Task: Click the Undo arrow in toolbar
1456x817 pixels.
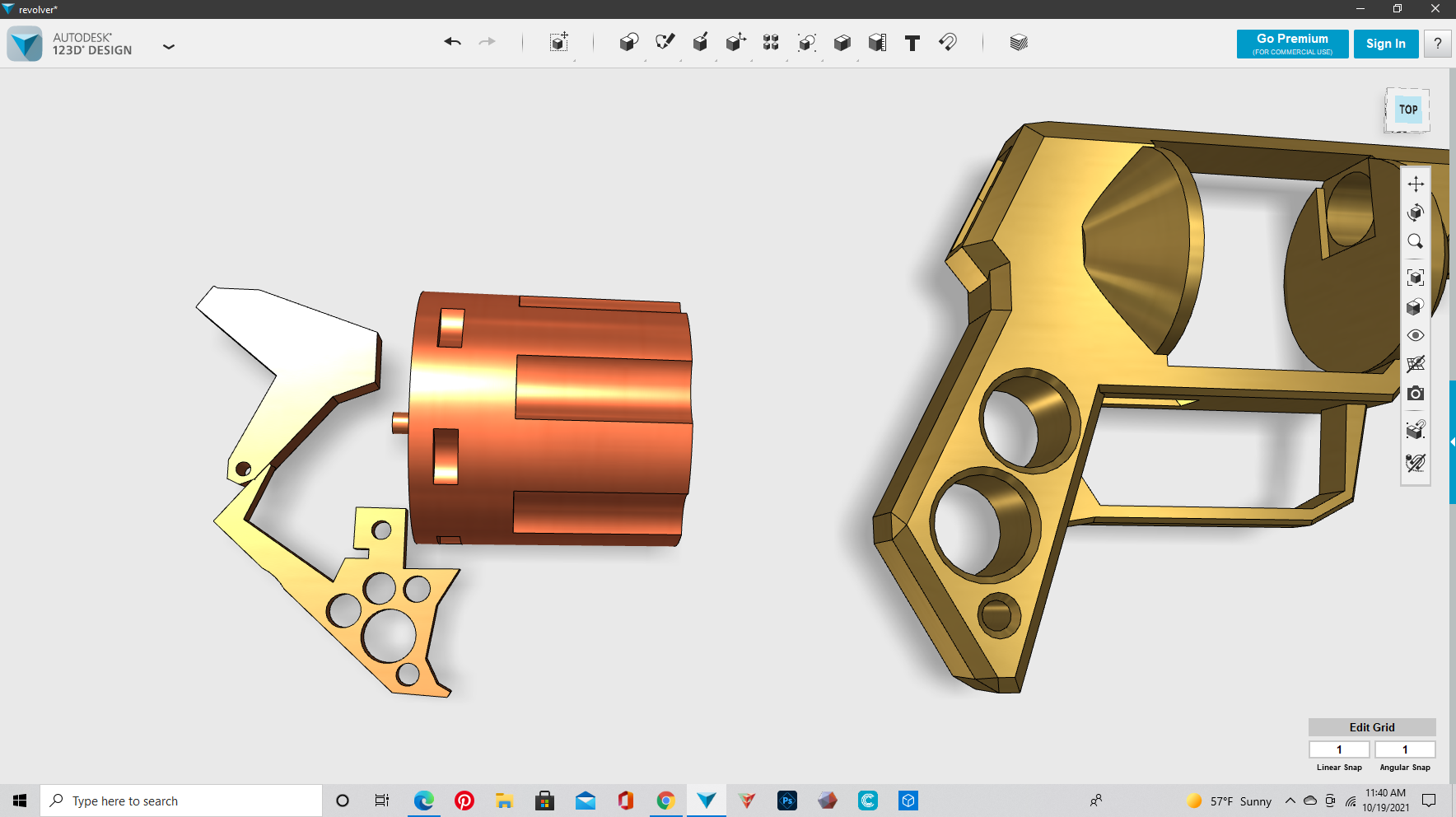Action: tap(452, 42)
